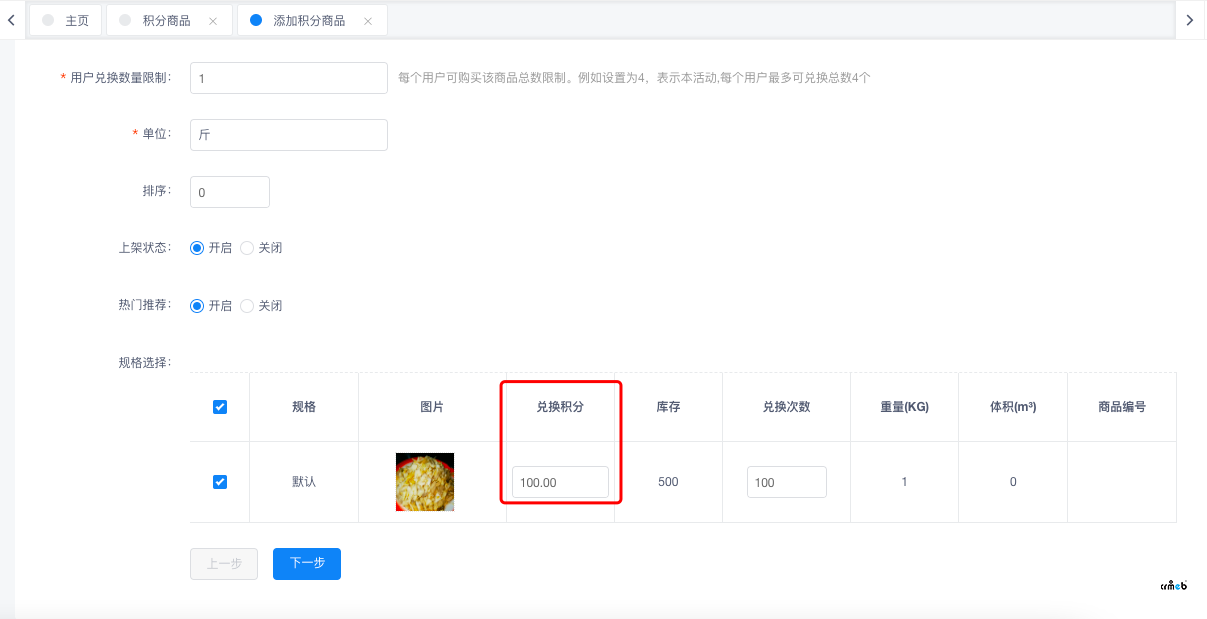Viewport: 1207px width, 619px height.
Task: Close the 添加积分商品 tab
Action: [368, 21]
